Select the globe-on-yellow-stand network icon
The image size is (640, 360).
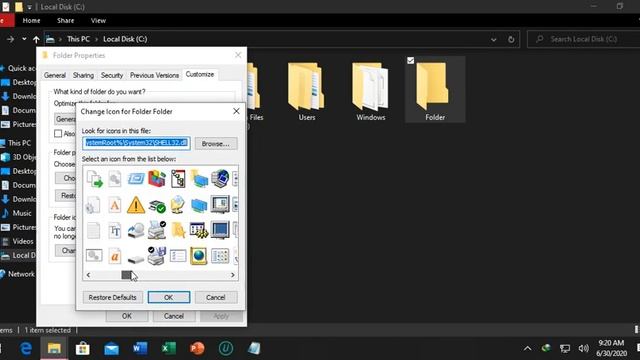178,205
